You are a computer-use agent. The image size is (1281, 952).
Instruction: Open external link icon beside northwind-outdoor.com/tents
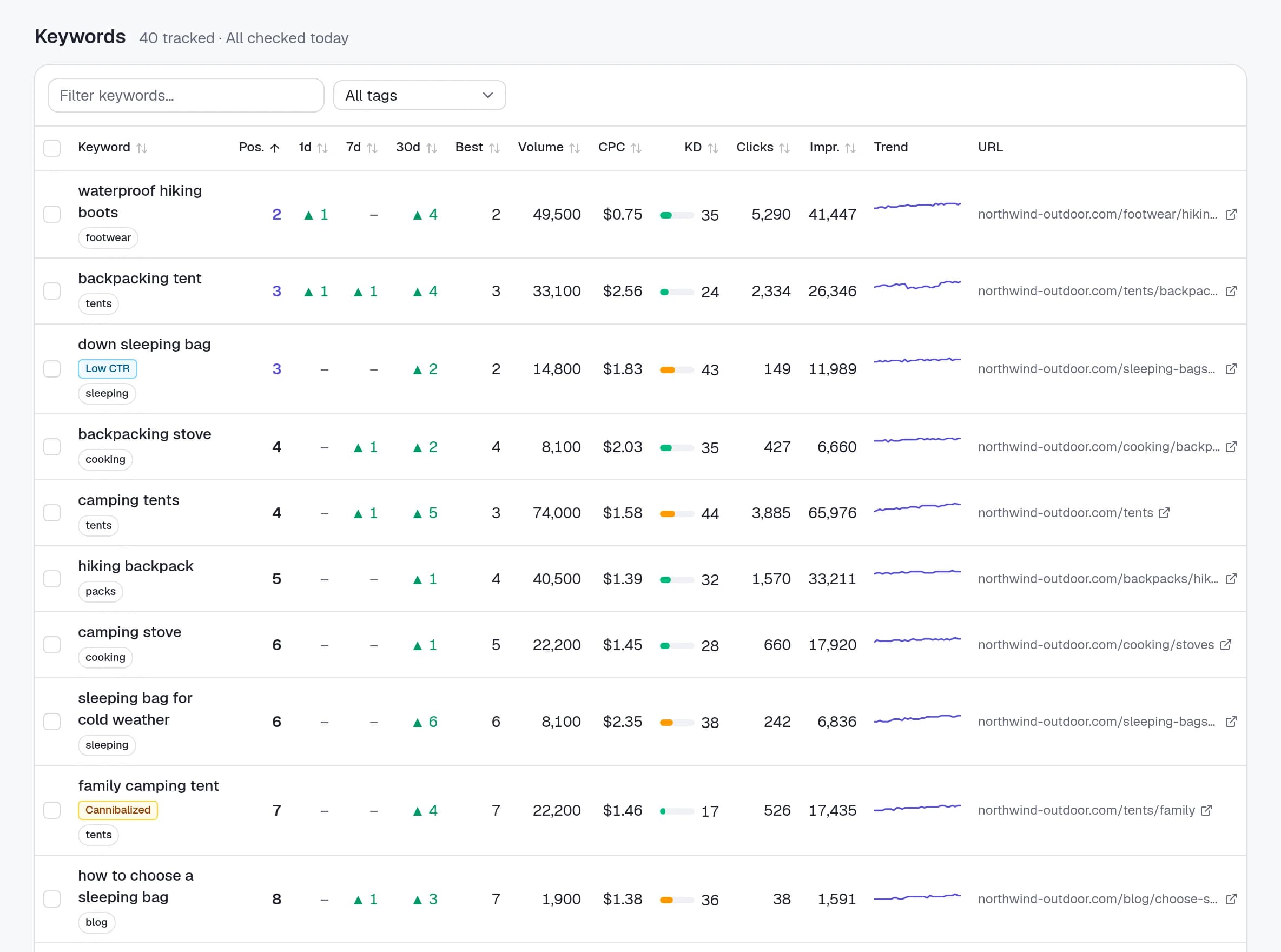click(1164, 513)
